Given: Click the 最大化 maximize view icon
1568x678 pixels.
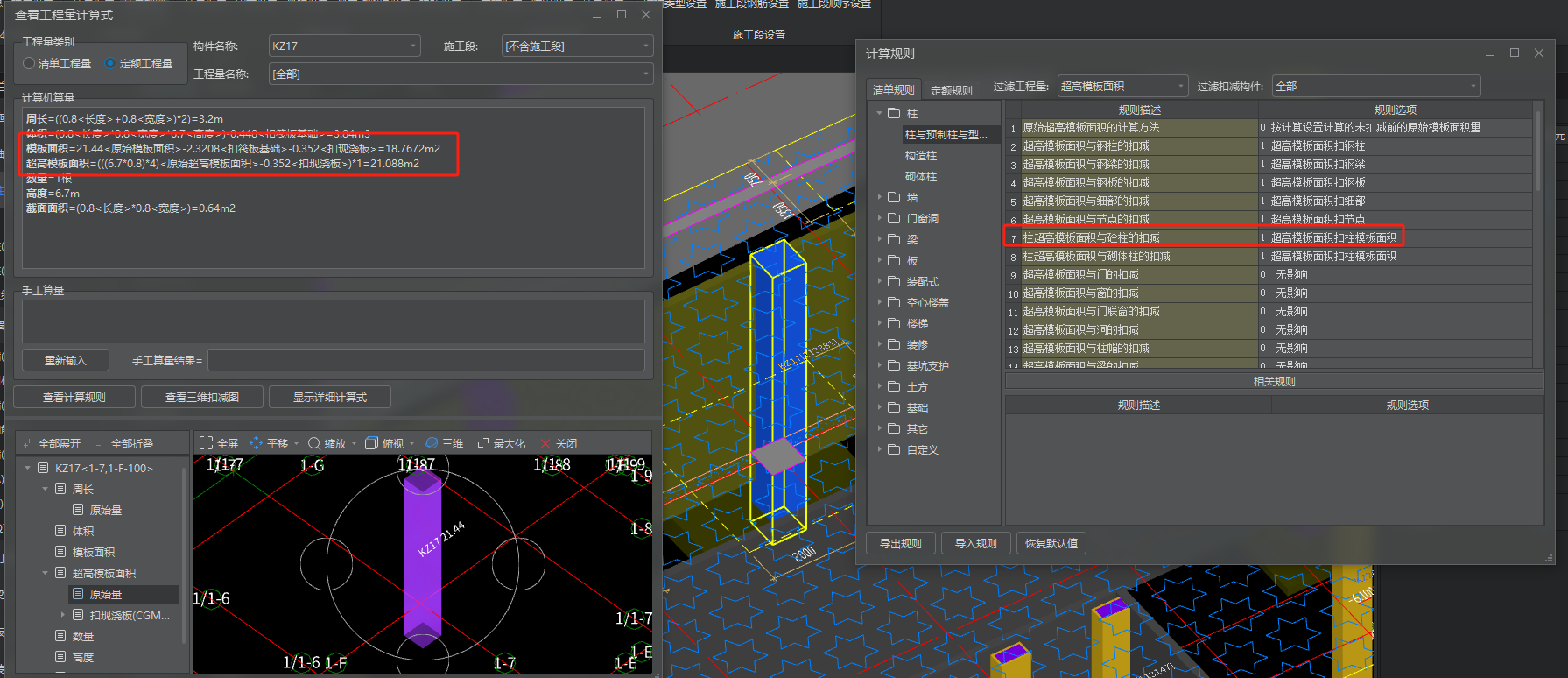Looking at the screenshot, I should click(482, 443).
